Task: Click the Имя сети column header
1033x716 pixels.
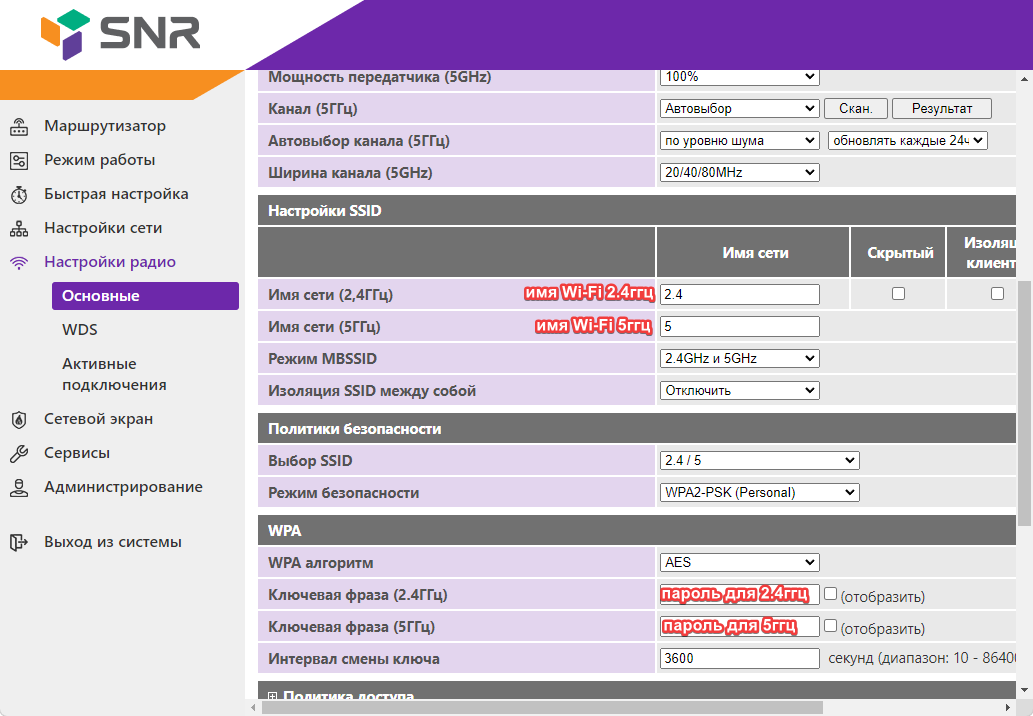Action: tap(754, 253)
